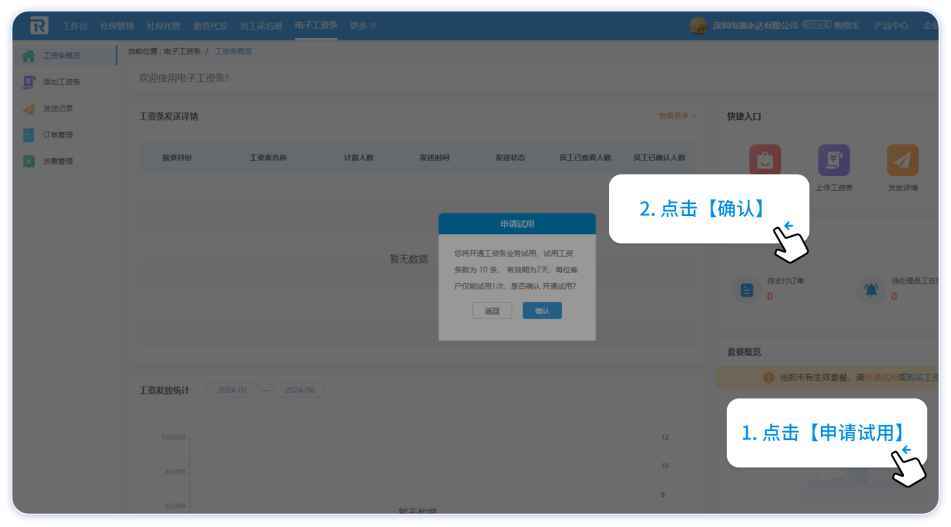Click the red shopping bag shortcut icon
The image size is (951, 527).
[x=765, y=160]
